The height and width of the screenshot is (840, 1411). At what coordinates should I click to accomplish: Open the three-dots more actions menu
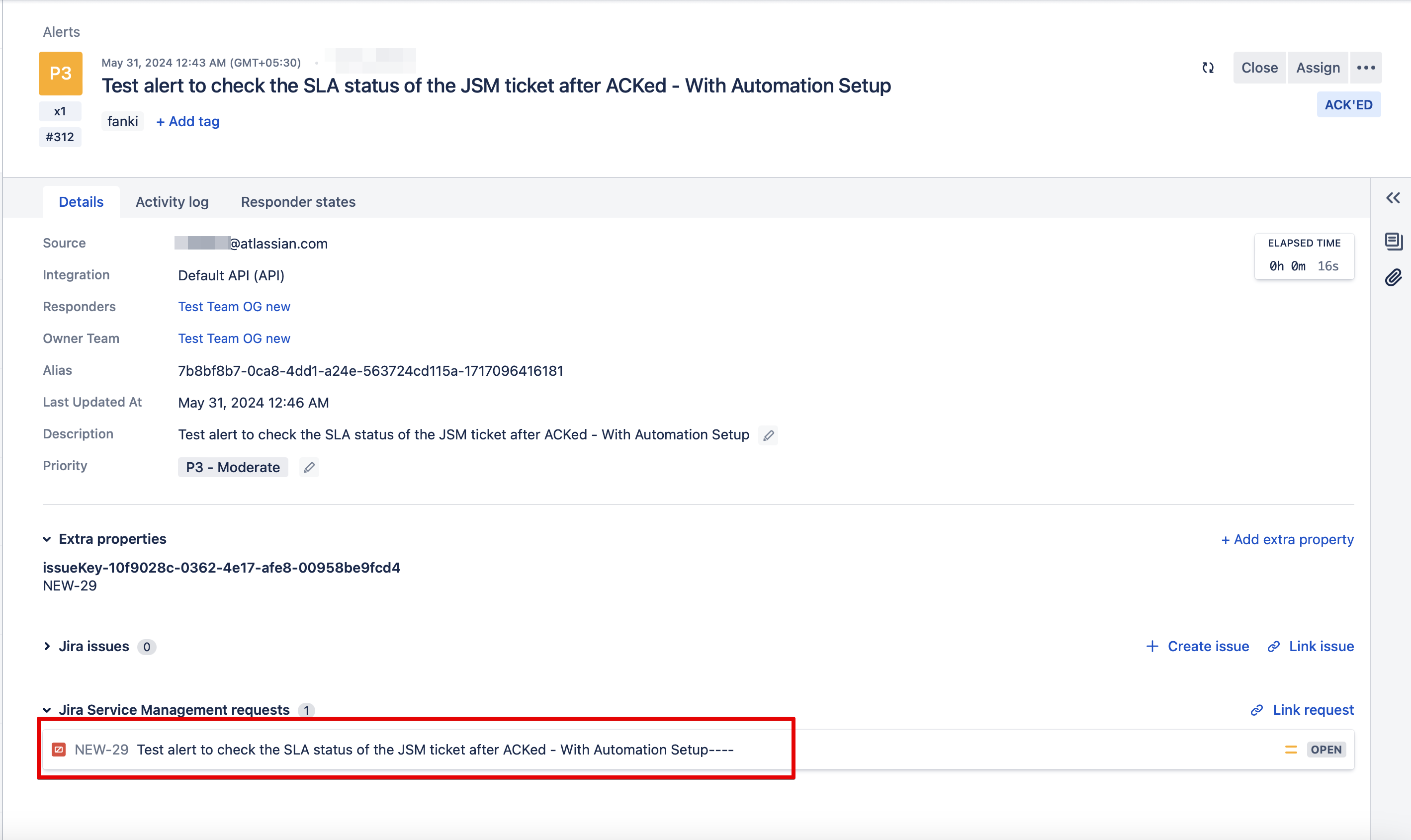(1366, 68)
